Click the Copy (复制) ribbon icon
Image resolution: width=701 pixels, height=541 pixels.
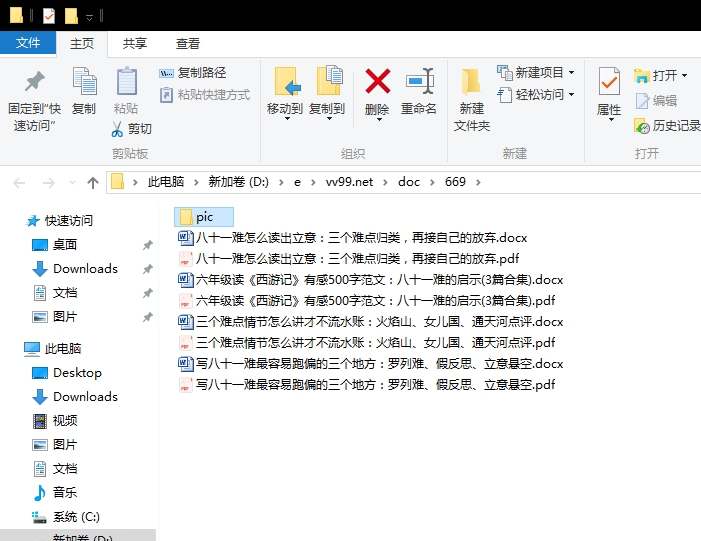point(84,81)
